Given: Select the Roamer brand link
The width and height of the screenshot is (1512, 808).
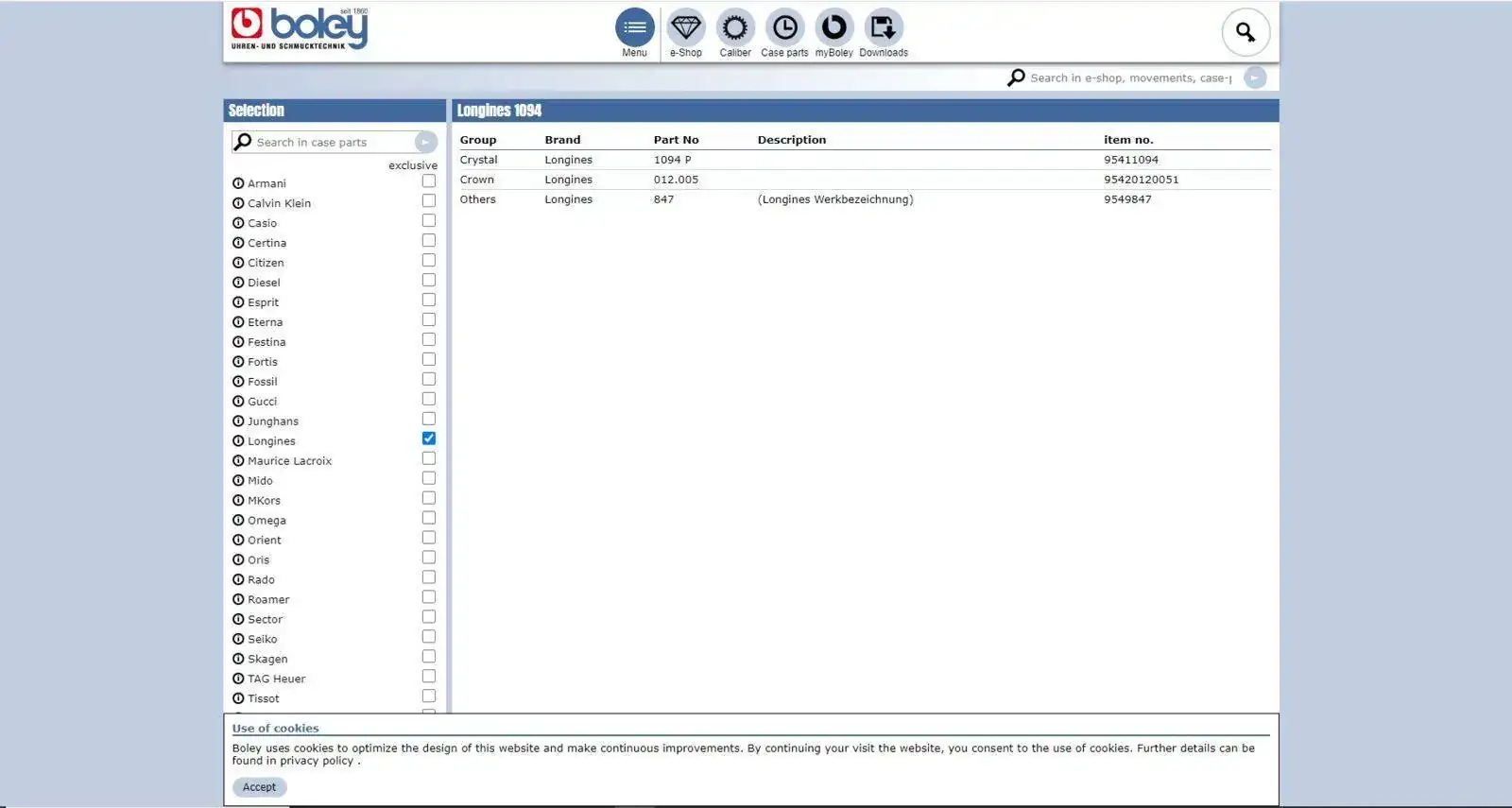Looking at the screenshot, I should click(268, 600).
